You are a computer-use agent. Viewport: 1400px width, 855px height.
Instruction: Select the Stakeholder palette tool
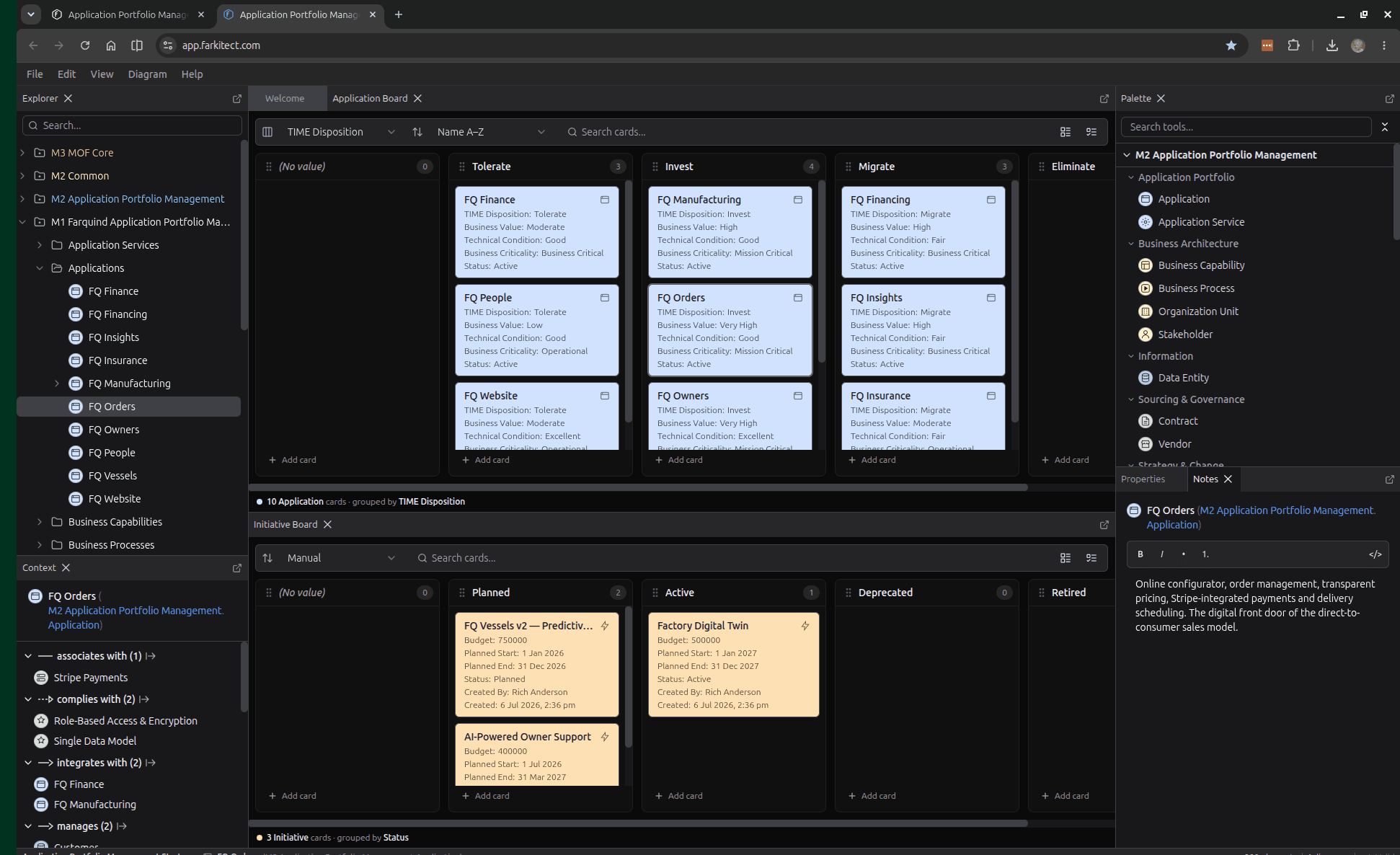coord(1185,335)
